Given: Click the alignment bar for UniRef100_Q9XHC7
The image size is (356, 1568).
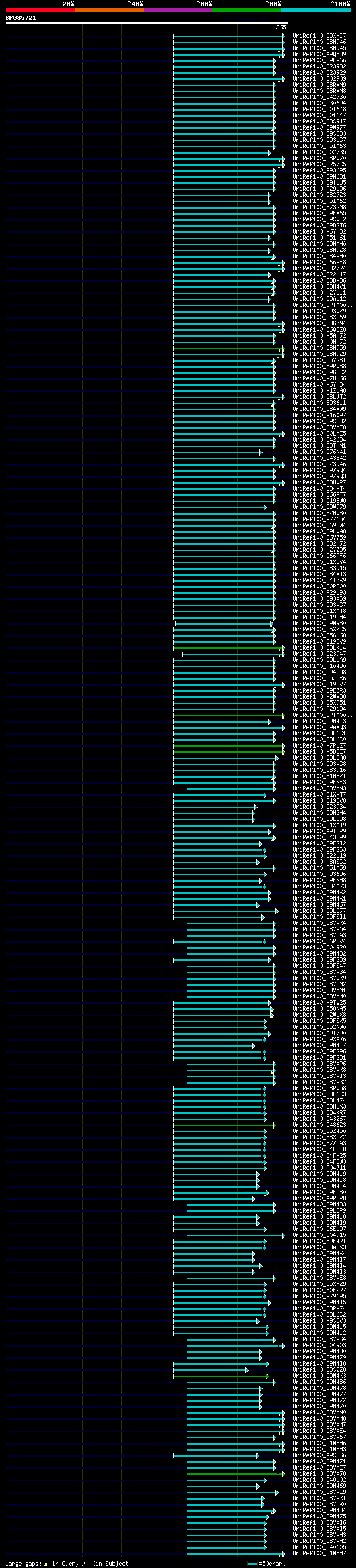Looking at the screenshot, I should tap(229, 36).
